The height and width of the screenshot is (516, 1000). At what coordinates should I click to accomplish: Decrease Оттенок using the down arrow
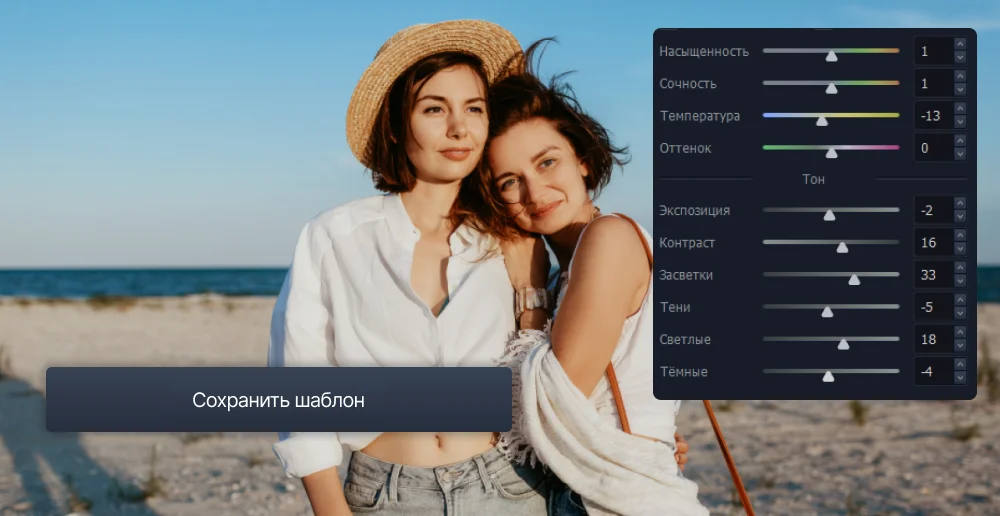click(960, 155)
